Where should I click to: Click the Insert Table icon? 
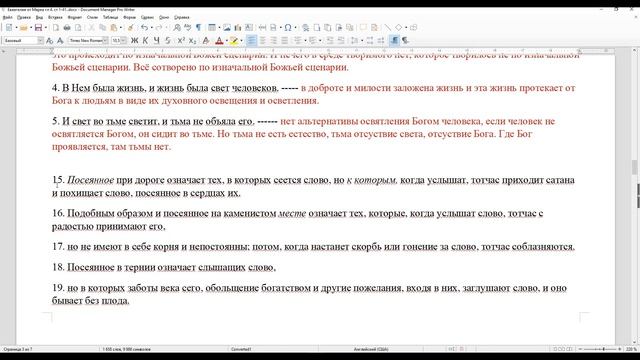pos(212,28)
